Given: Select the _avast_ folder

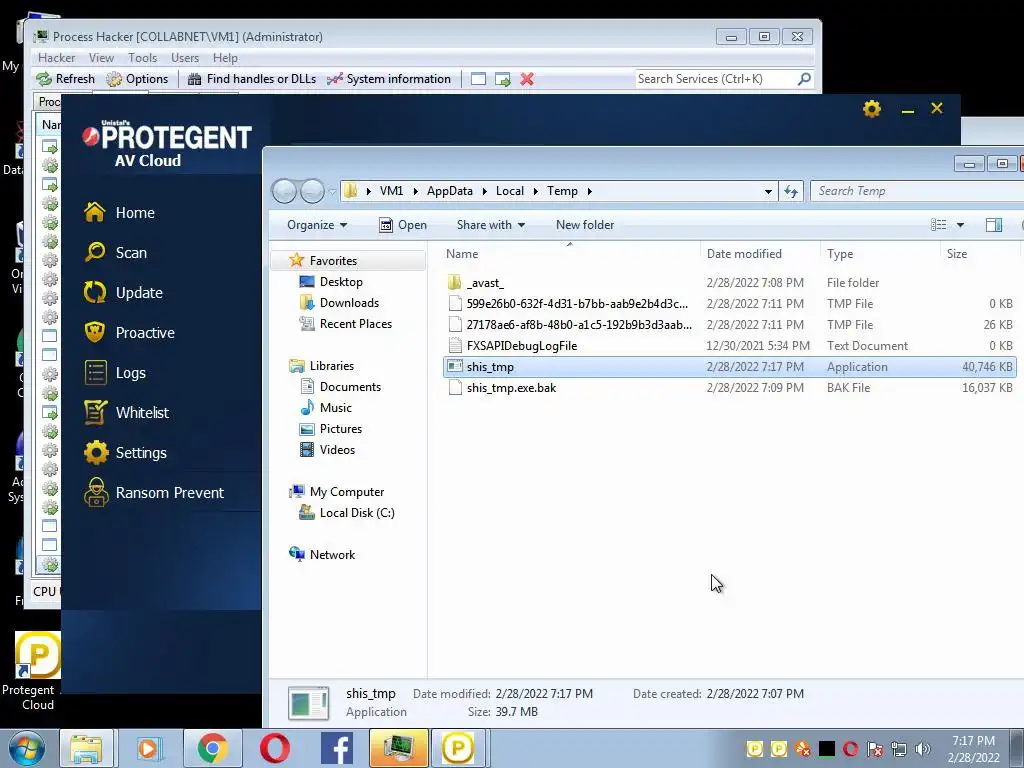Looking at the screenshot, I should coord(729,283).
